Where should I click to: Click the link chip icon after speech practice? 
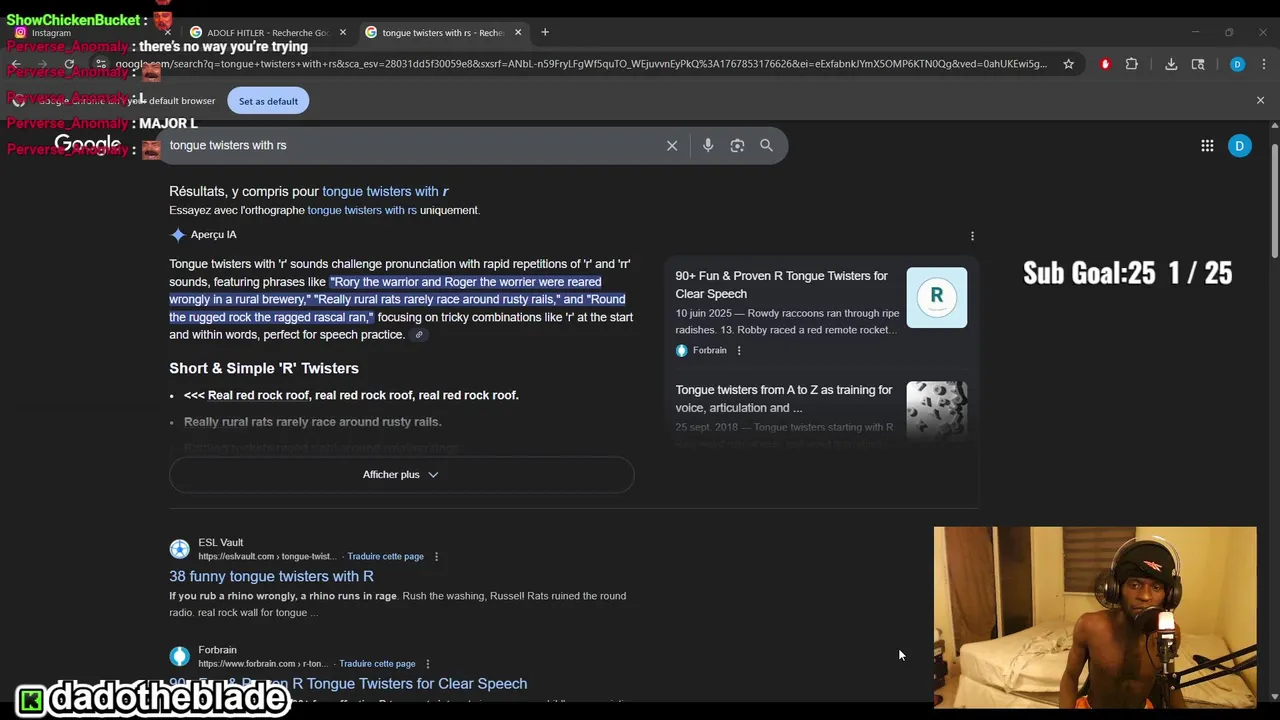click(419, 335)
